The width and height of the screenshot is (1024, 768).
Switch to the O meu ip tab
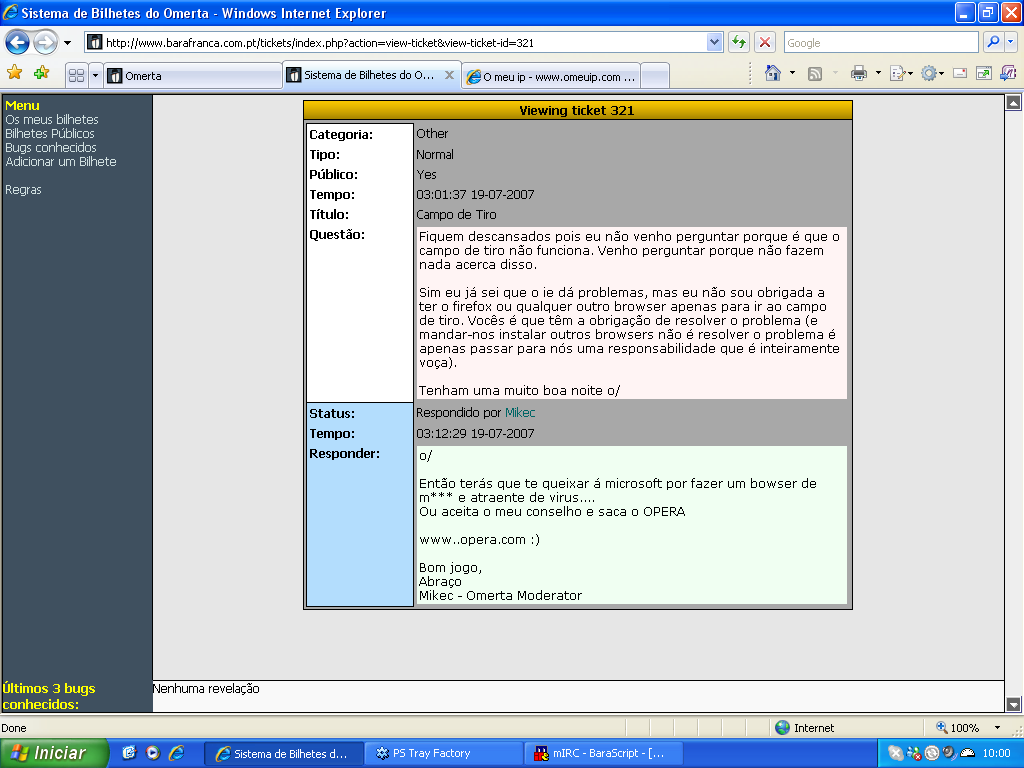point(550,76)
